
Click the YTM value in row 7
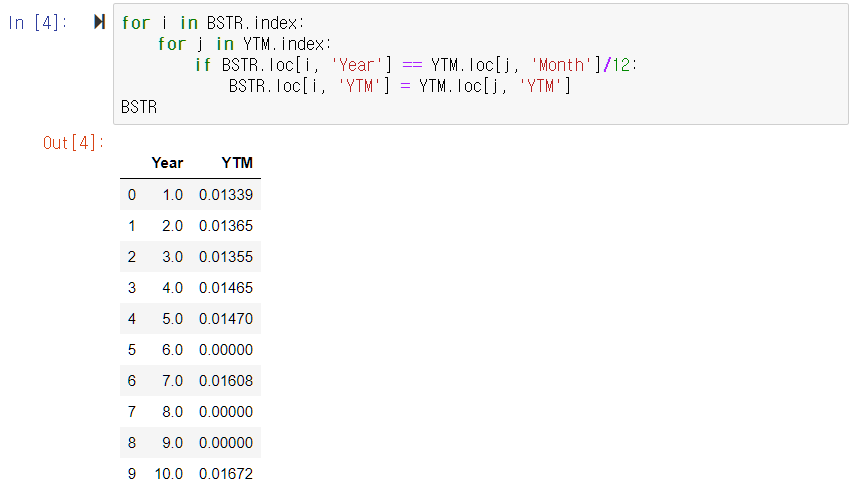226,412
